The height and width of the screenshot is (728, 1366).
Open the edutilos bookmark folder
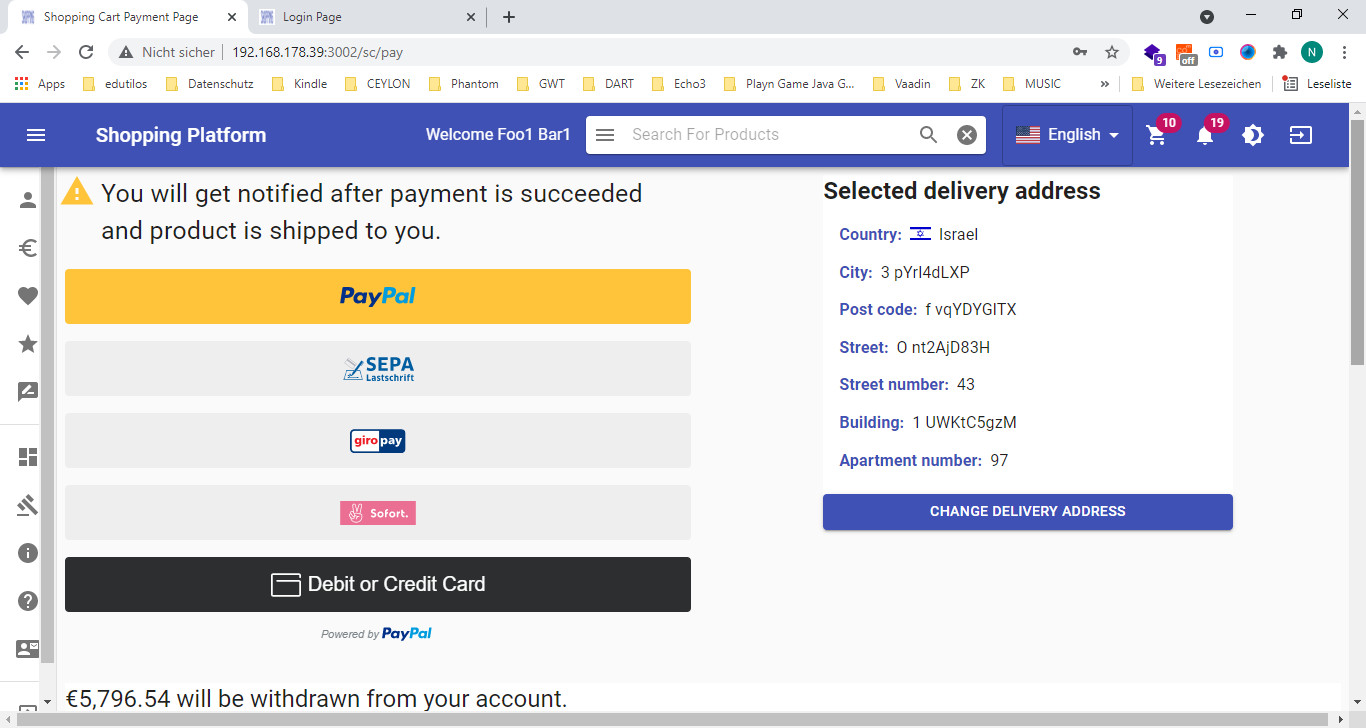point(115,84)
